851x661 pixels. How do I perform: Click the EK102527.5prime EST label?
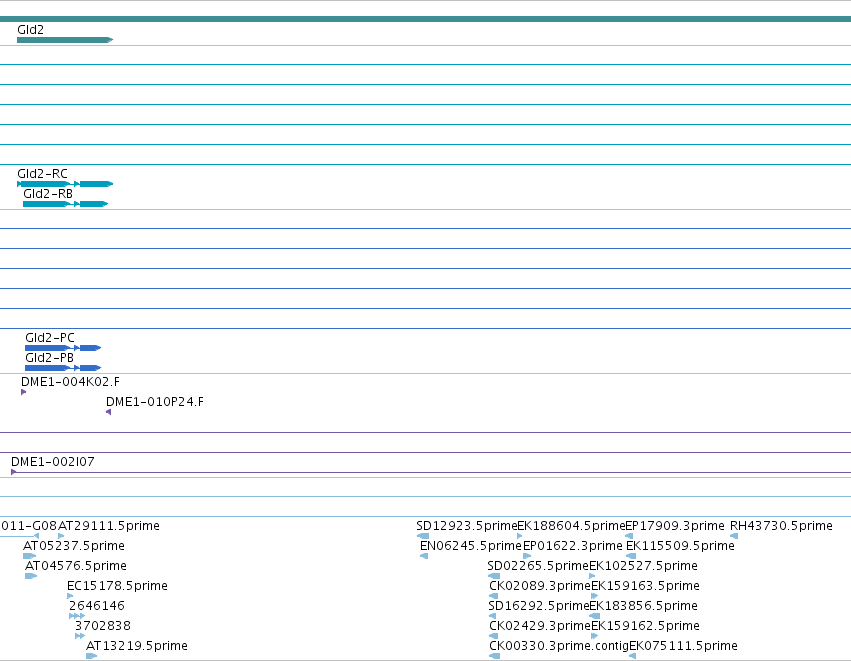coord(644,566)
